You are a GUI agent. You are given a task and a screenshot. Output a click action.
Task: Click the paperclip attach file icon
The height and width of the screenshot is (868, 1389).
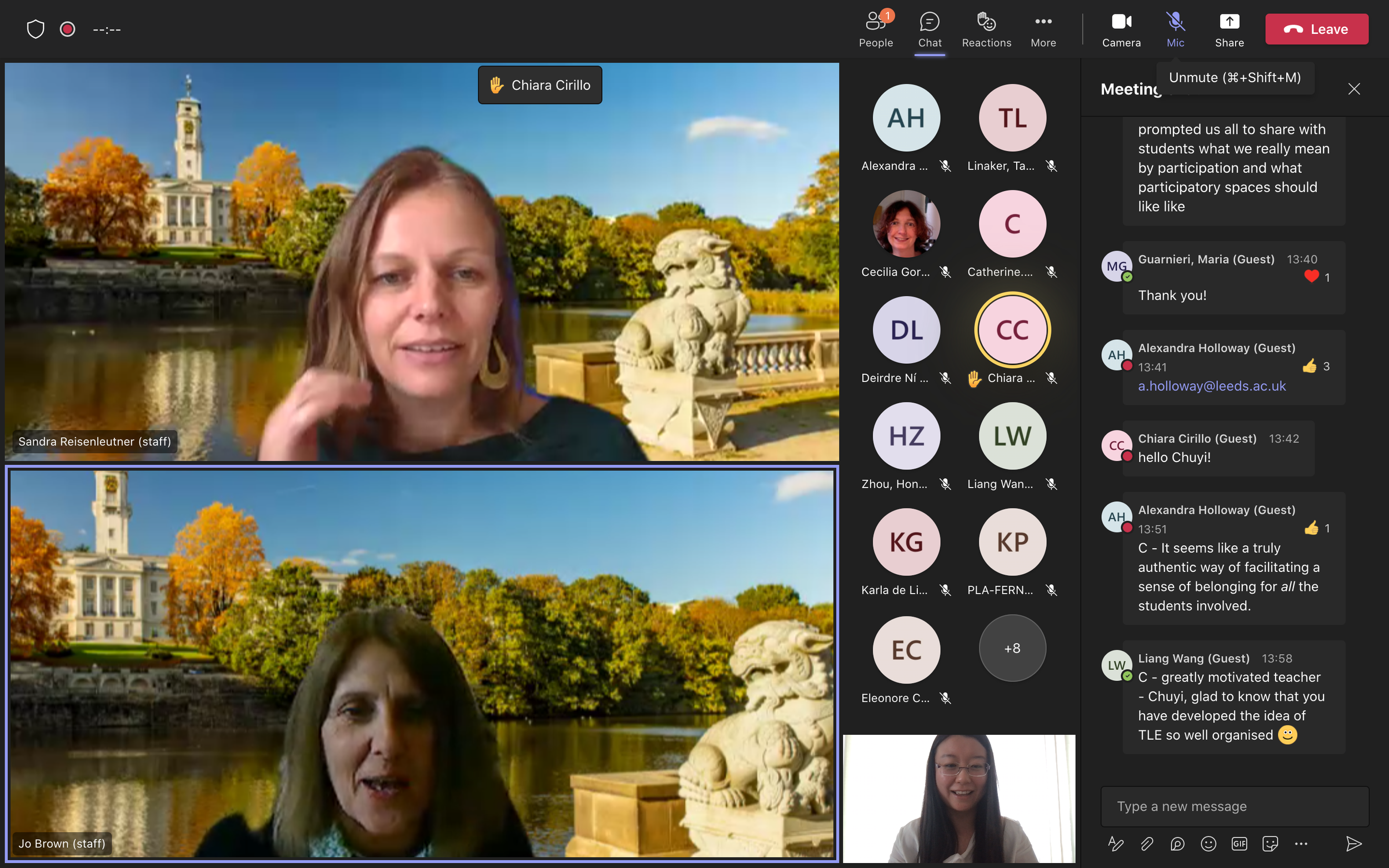pyautogui.click(x=1146, y=844)
